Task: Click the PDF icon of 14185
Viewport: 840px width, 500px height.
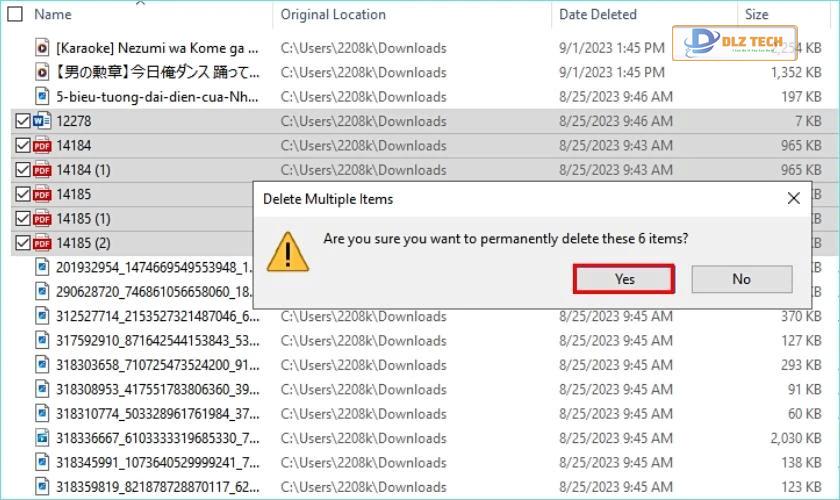Action: pyautogui.click(x=42, y=194)
